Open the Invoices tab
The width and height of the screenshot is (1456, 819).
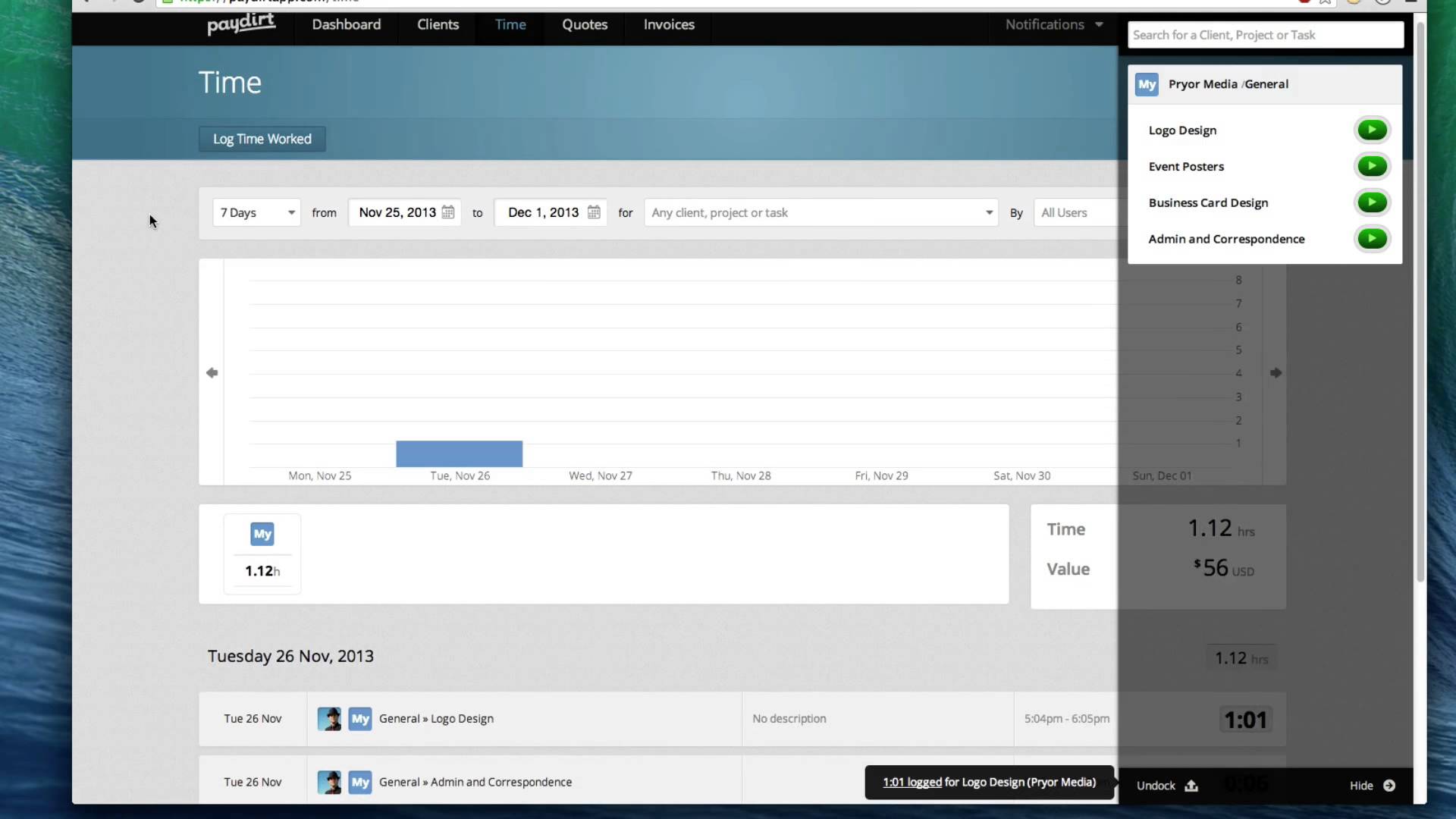click(669, 24)
